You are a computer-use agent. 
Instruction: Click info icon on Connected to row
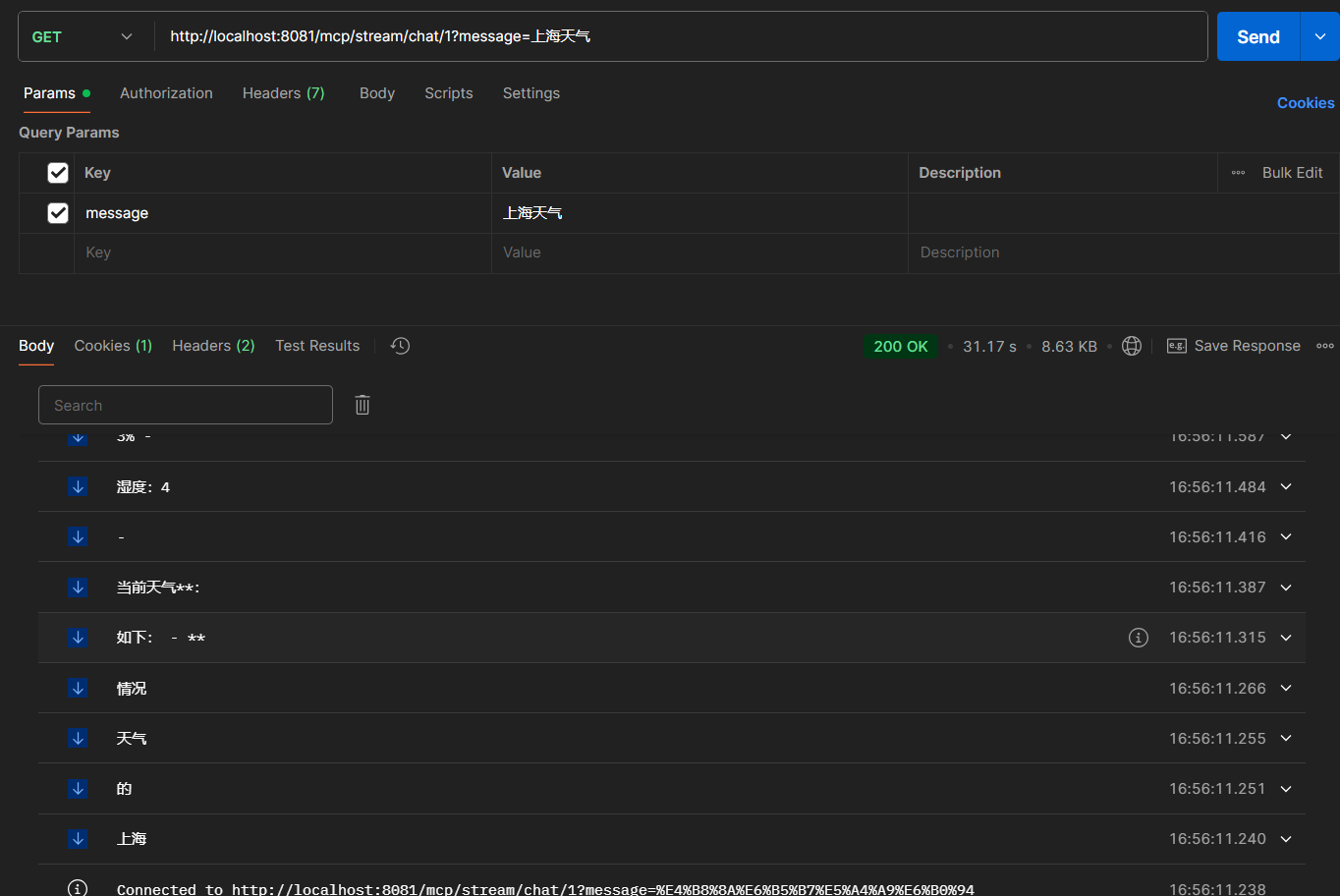(x=78, y=888)
